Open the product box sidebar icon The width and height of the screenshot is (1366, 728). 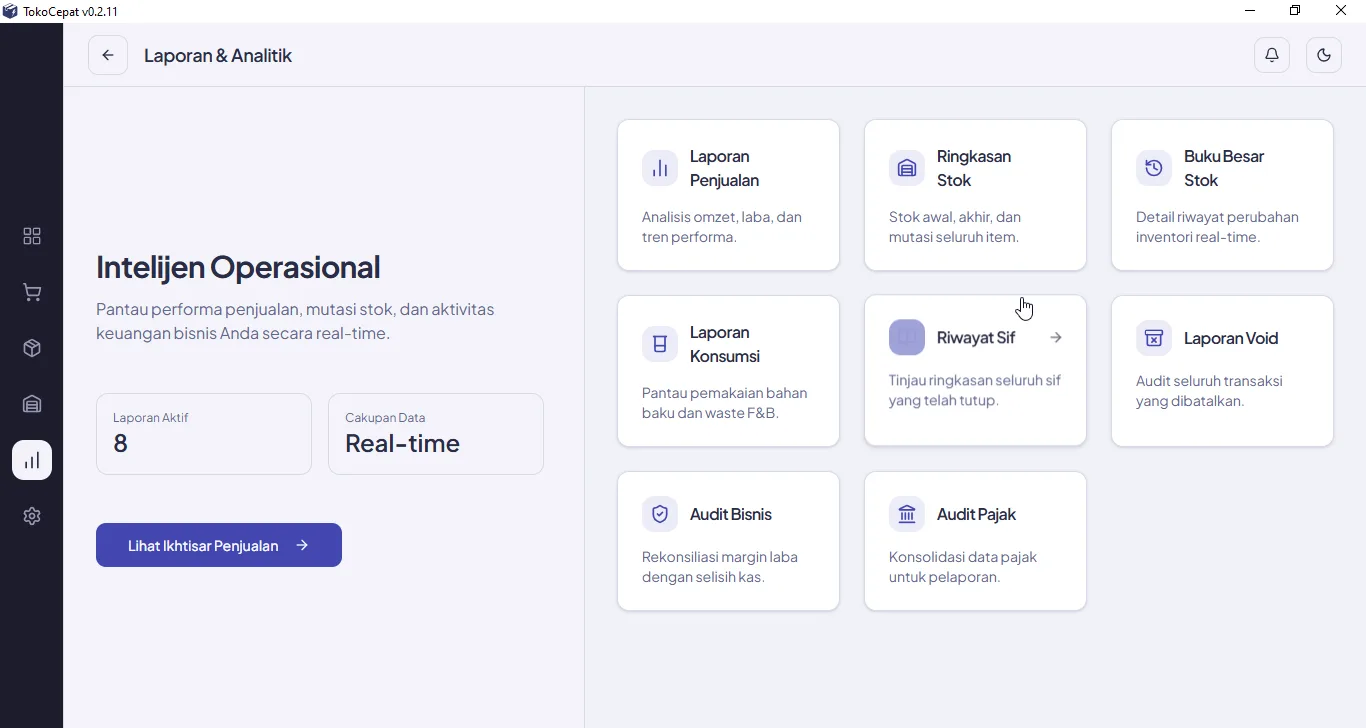coord(32,348)
